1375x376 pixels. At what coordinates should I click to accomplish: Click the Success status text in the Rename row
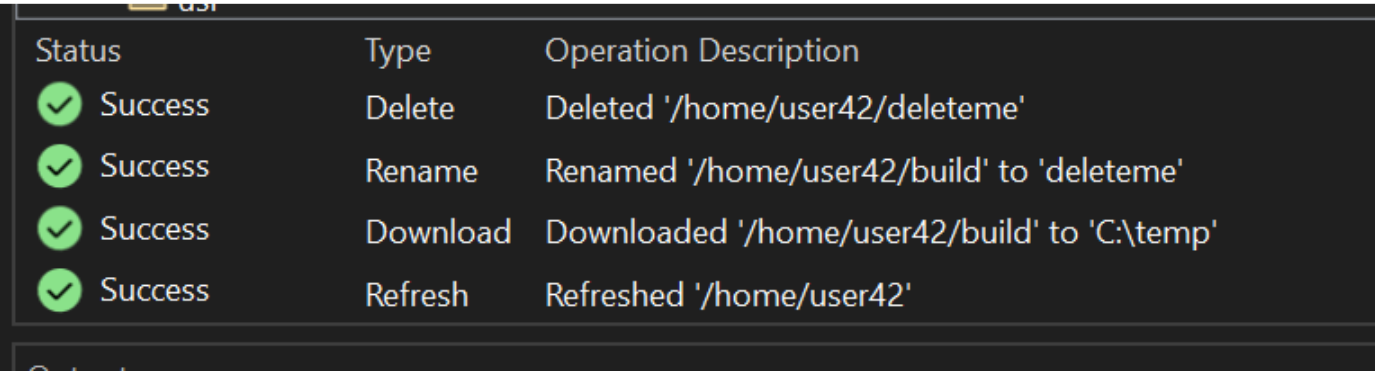coord(154,166)
